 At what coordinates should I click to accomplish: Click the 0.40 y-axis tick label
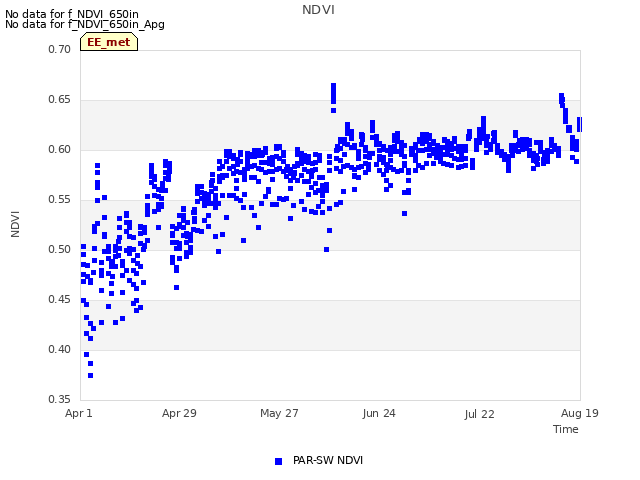(60, 349)
